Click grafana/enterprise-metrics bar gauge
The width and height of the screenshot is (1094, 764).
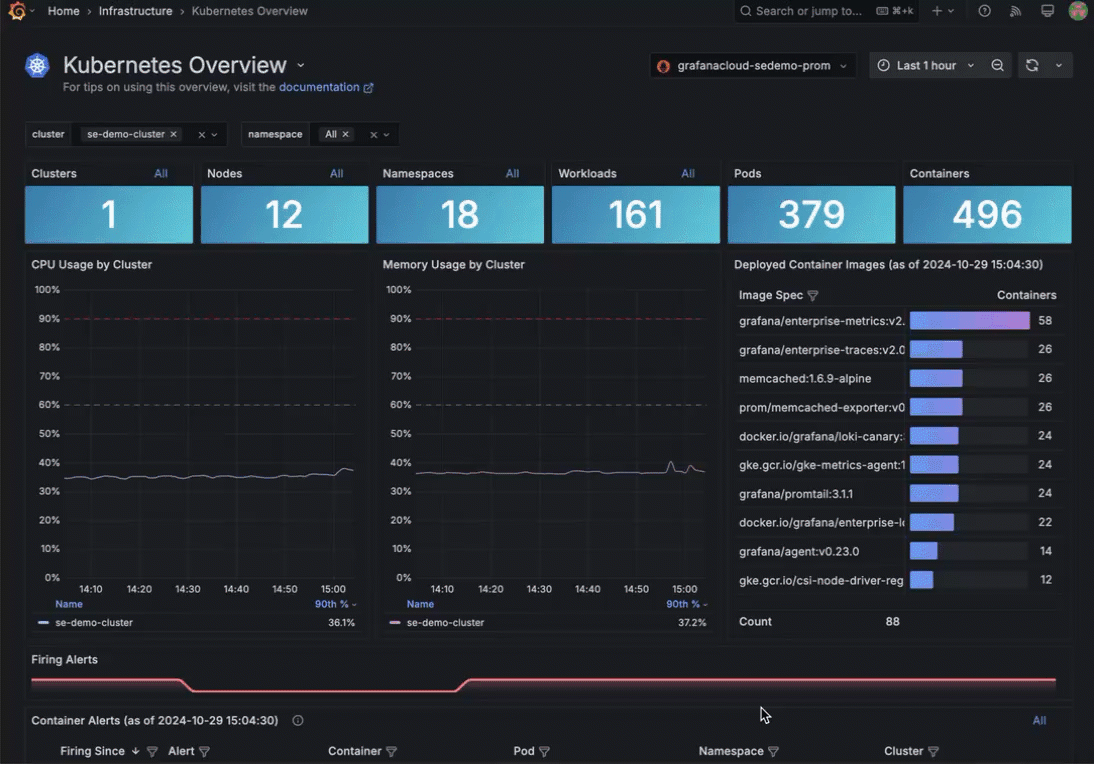[x=969, y=321]
